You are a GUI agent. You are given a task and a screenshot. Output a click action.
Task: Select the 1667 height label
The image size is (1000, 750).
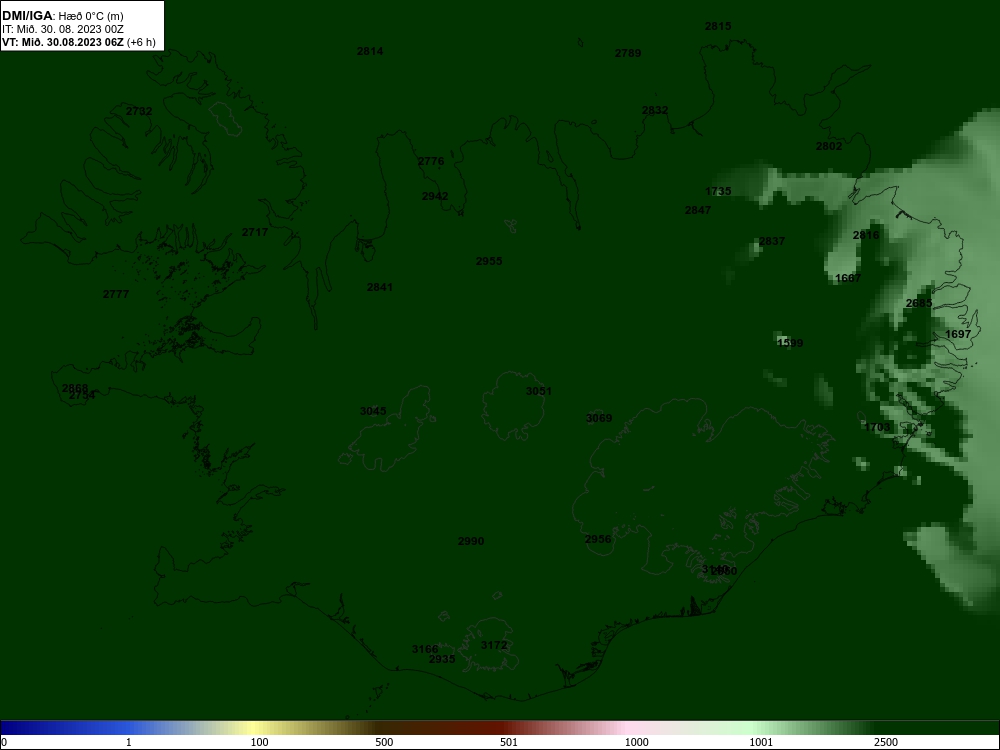click(x=848, y=278)
